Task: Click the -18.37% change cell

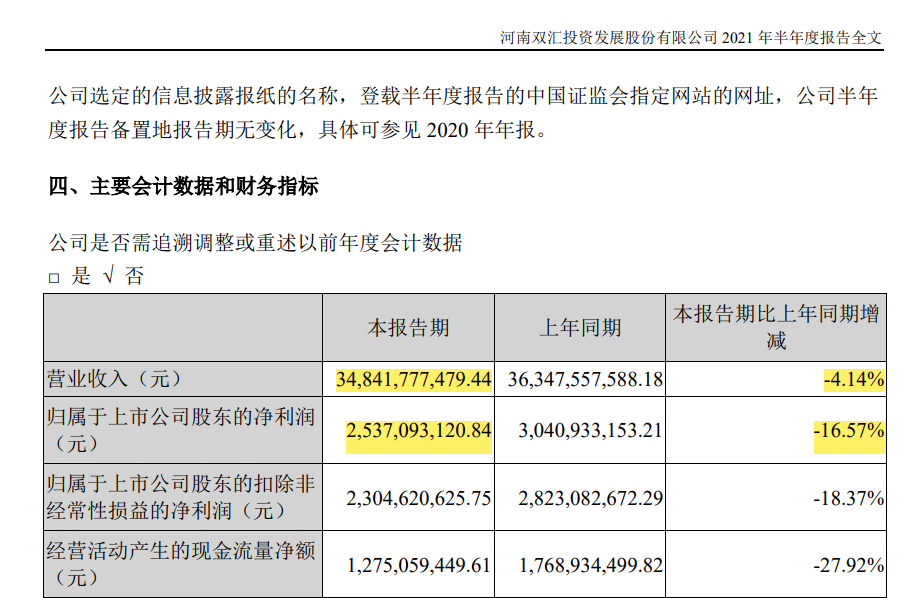Action: [x=849, y=498]
